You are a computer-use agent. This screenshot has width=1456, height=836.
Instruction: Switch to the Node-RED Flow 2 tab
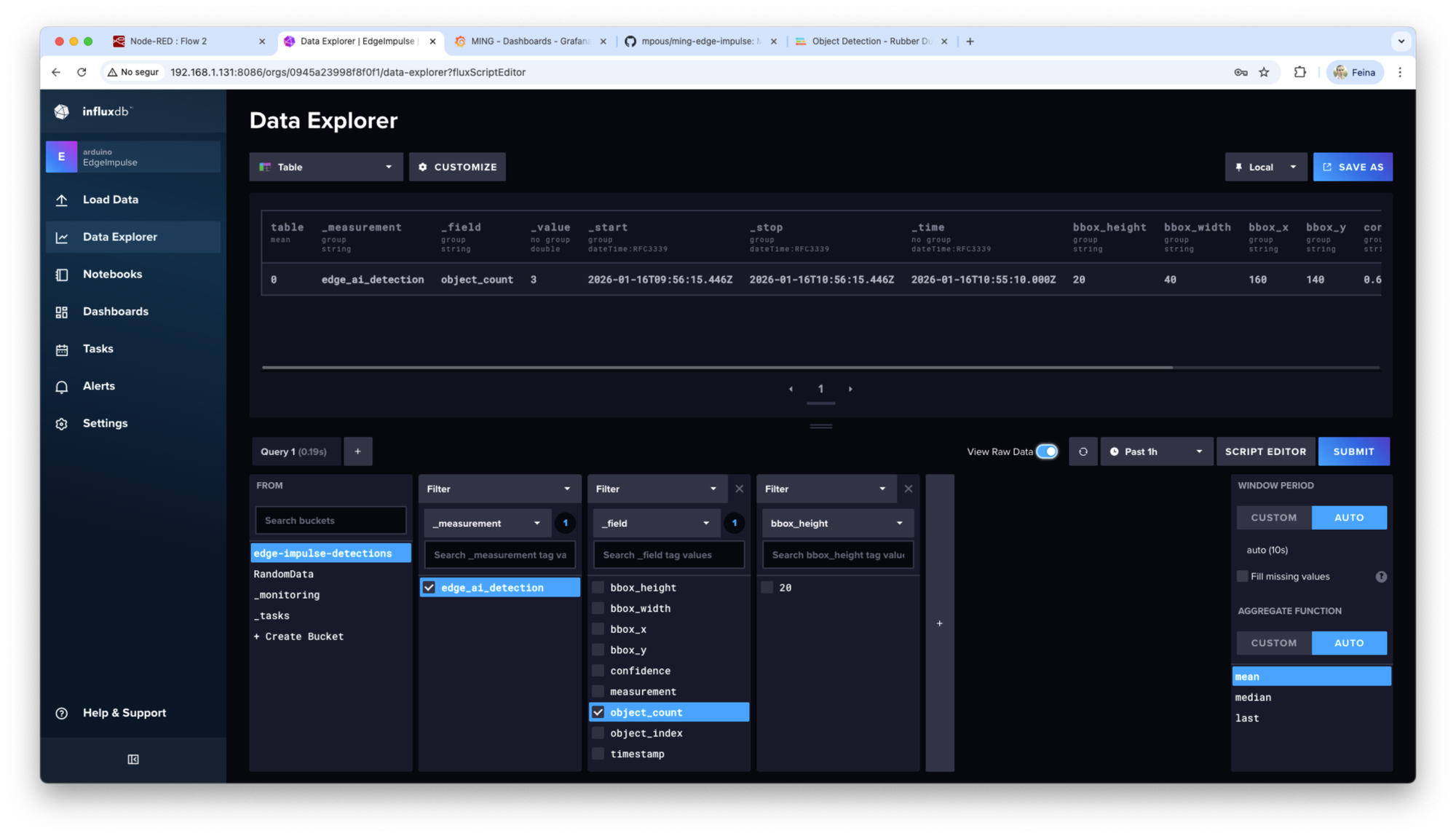168,42
